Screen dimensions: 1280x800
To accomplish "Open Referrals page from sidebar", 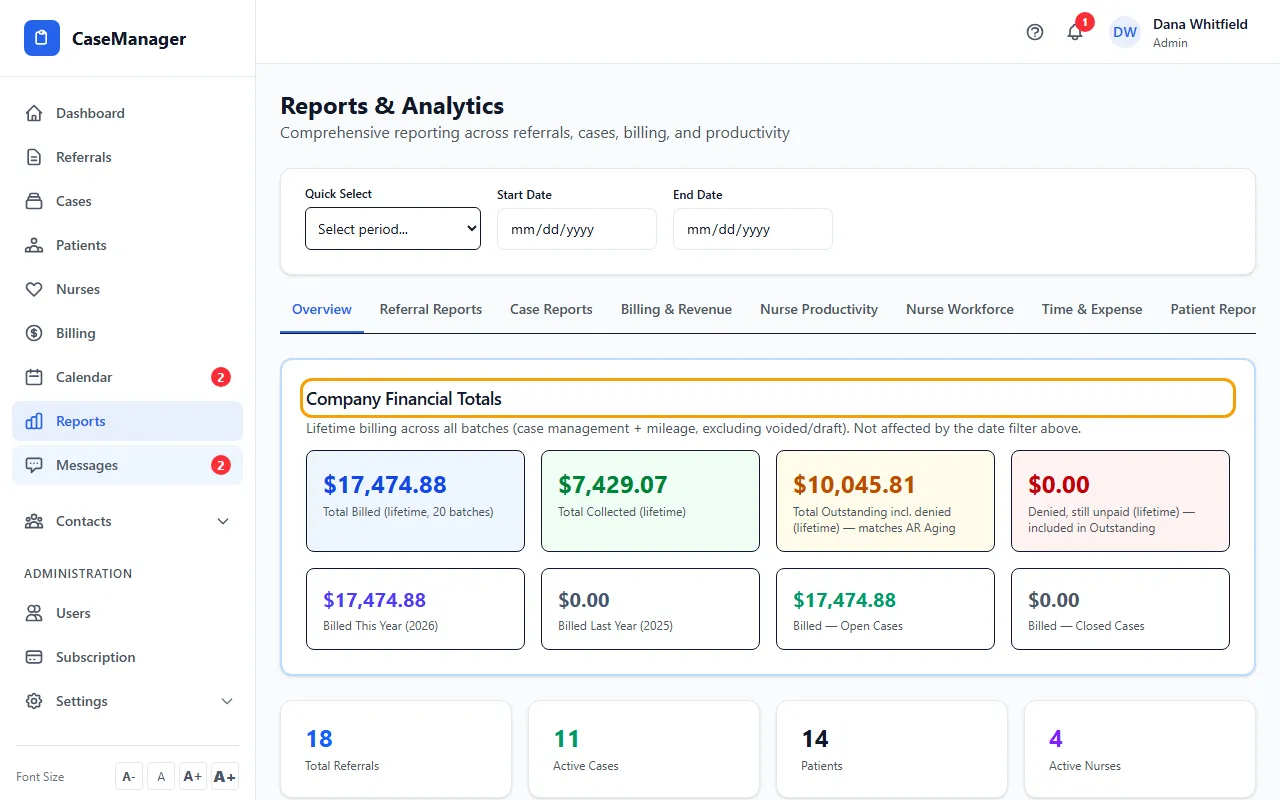I will (x=128, y=157).
